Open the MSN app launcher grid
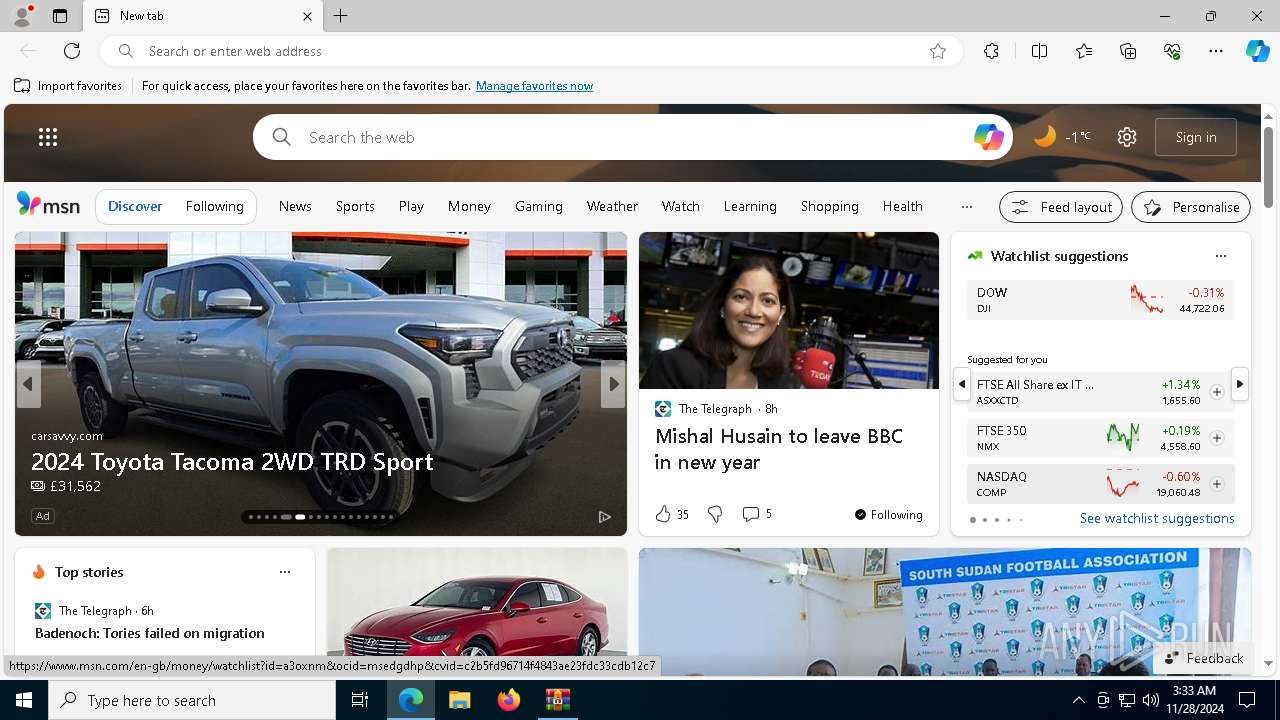 click(x=48, y=137)
